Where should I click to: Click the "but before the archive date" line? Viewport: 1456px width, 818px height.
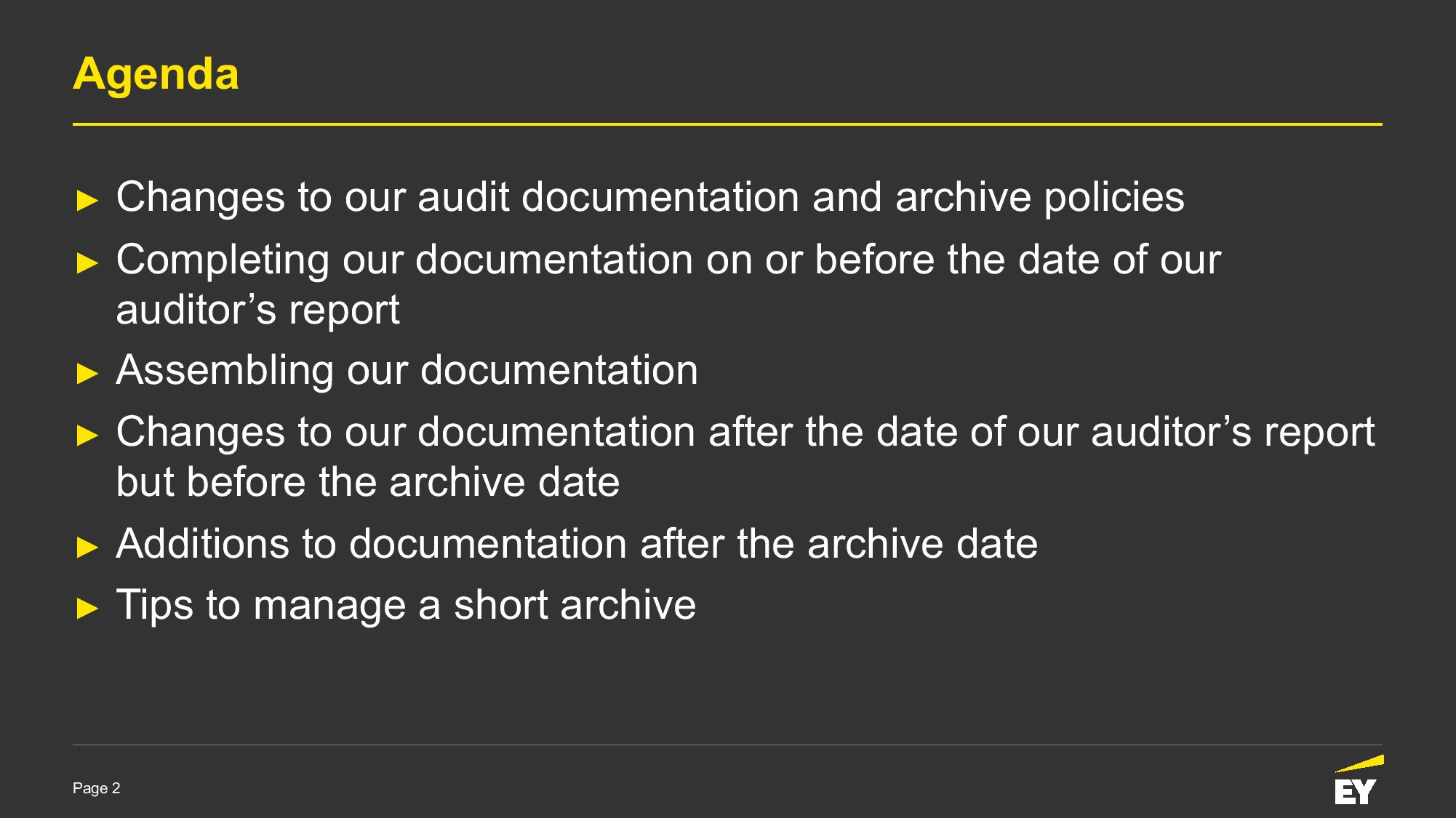point(367,482)
